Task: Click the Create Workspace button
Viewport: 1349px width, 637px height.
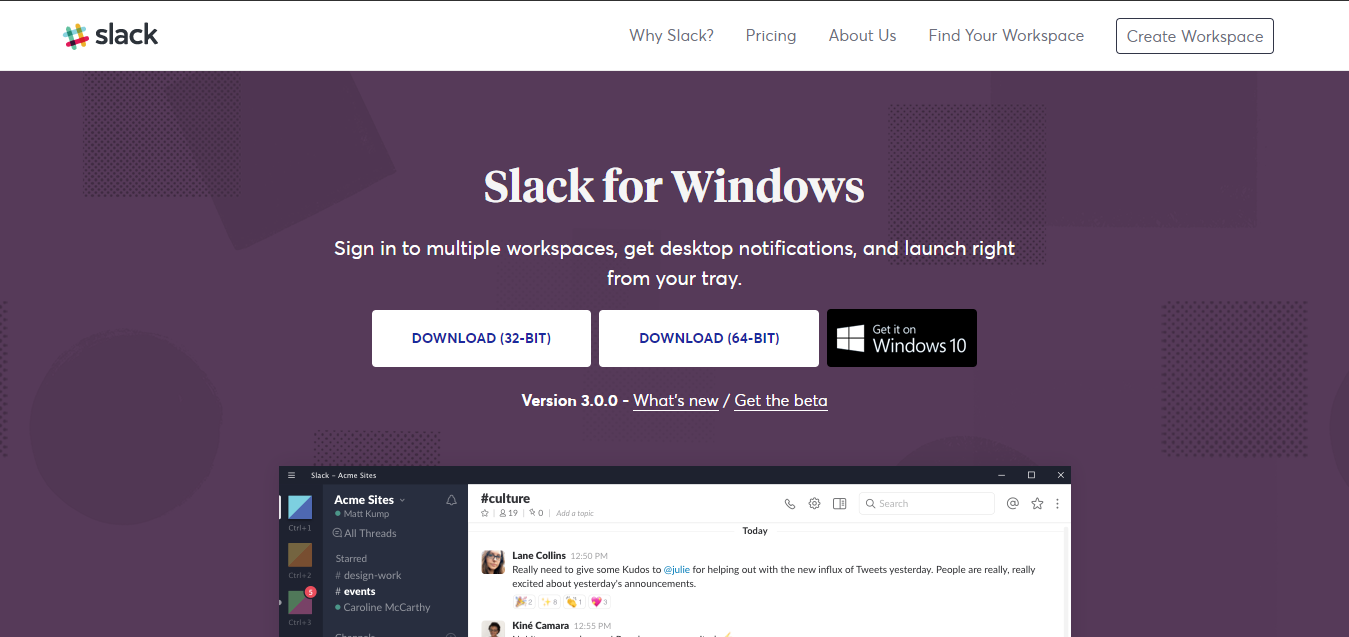Action: [x=1194, y=36]
